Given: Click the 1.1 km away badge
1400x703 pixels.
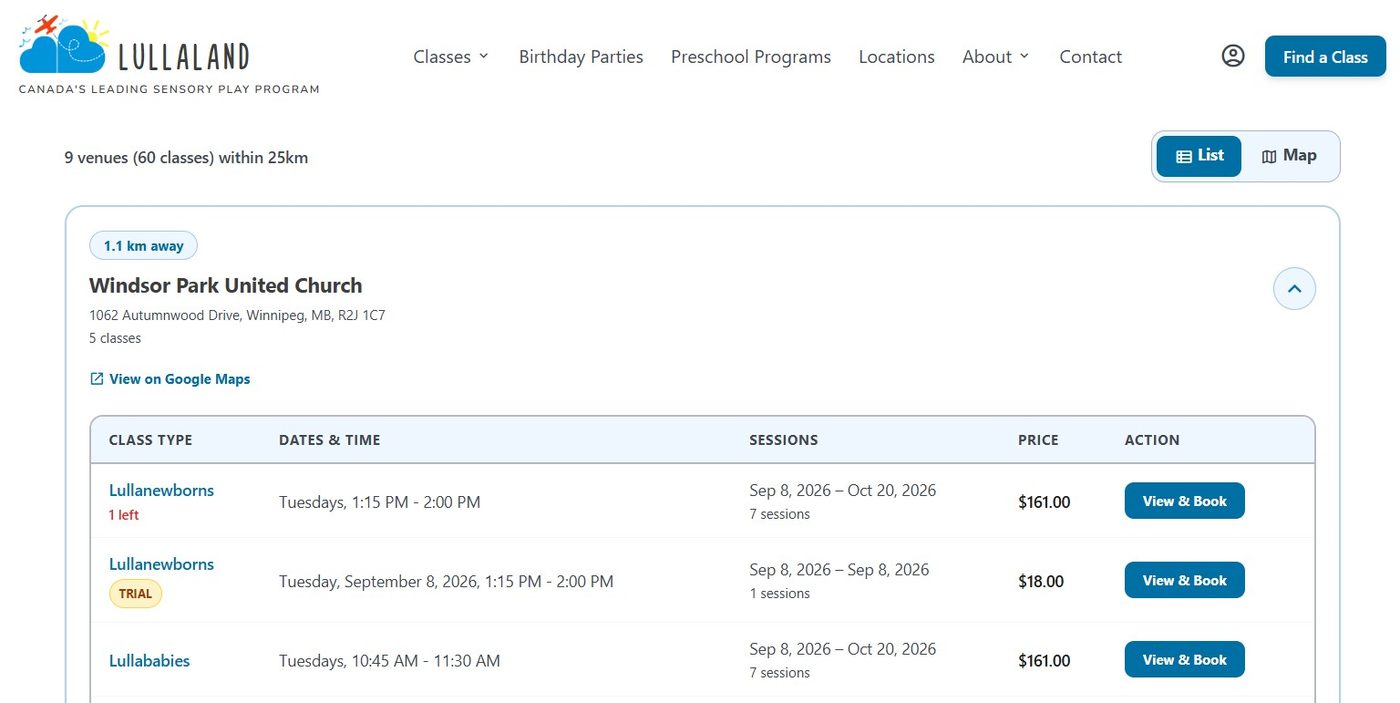Looking at the screenshot, I should click(144, 245).
